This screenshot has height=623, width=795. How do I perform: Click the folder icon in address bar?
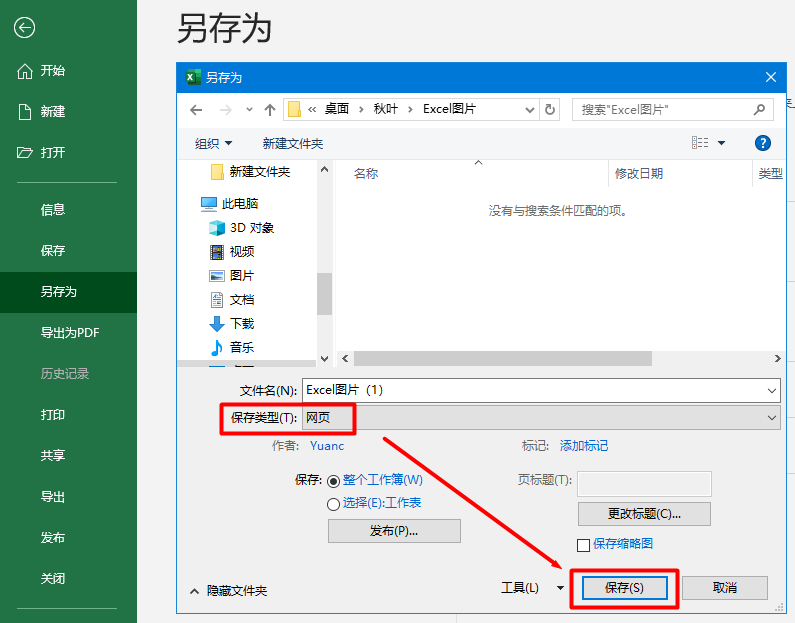(x=295, y=109)
